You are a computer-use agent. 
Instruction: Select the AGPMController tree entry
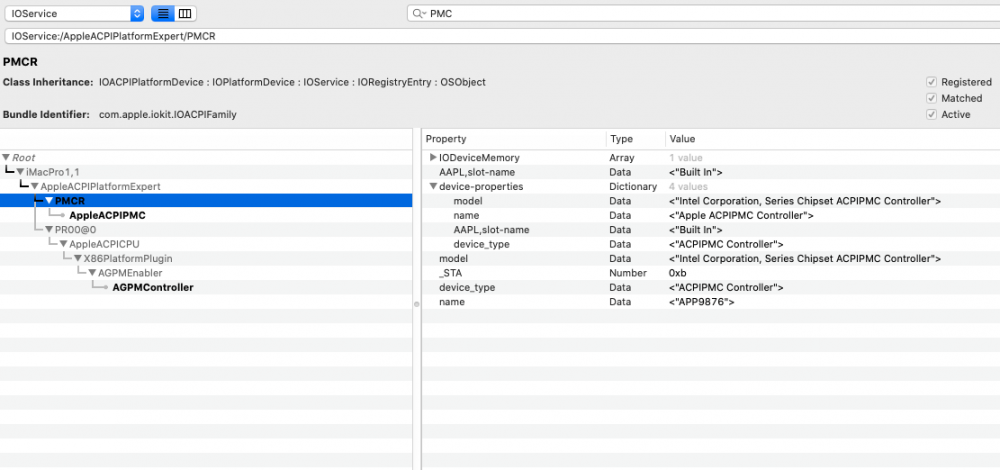[153, 288]
